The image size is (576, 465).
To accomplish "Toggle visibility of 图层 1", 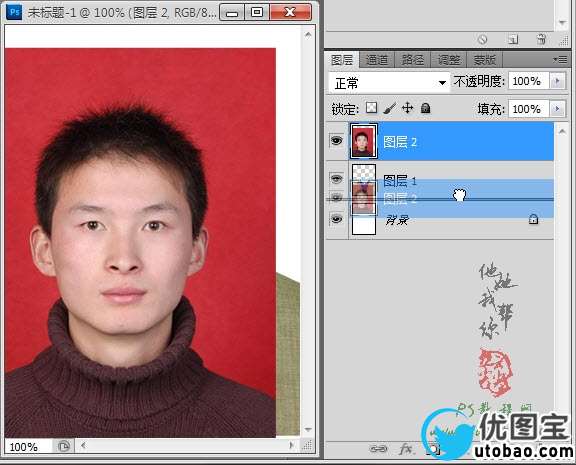I will [336, 179].
